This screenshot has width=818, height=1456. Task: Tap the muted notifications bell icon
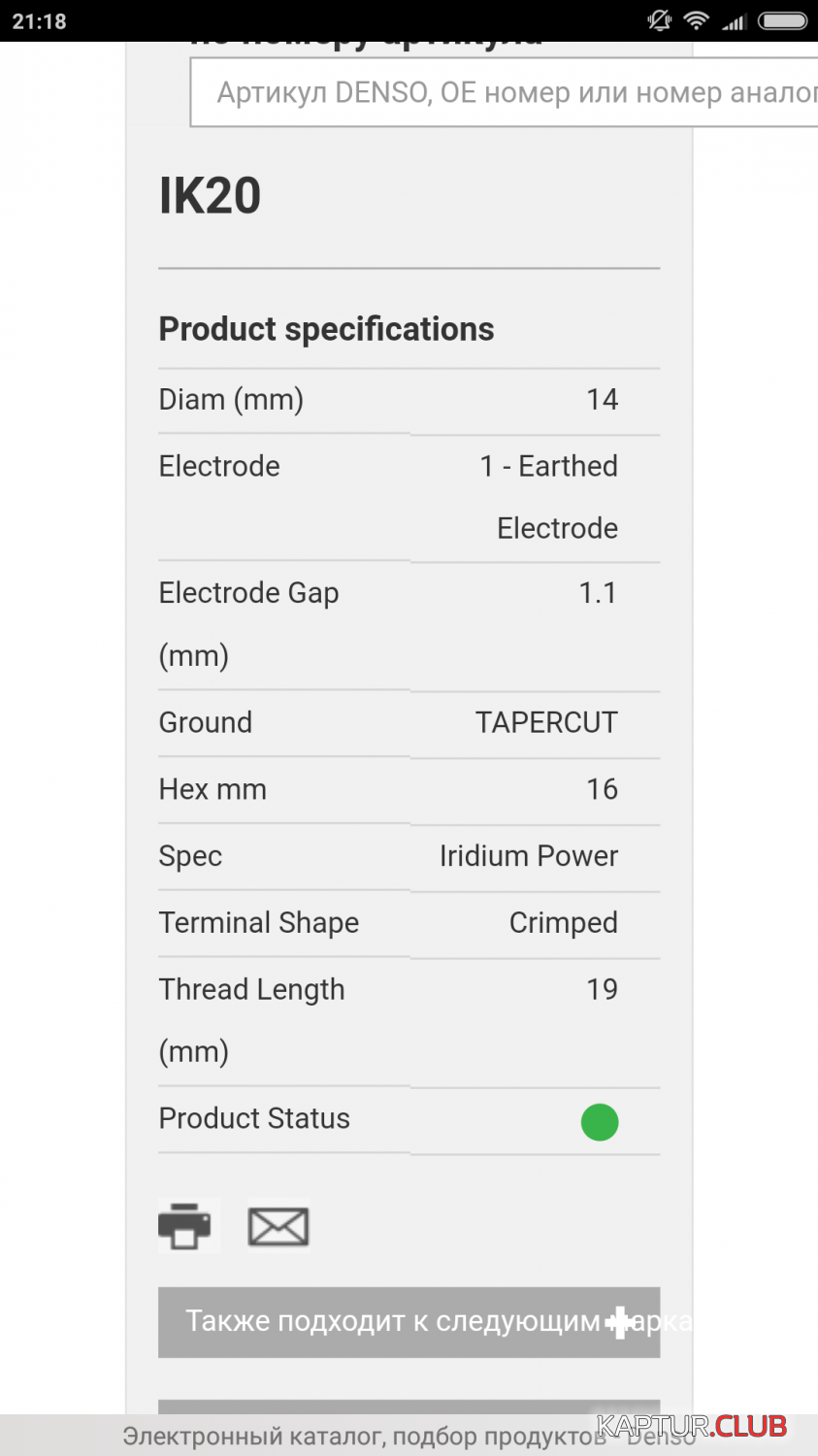(x=660, y=20)
